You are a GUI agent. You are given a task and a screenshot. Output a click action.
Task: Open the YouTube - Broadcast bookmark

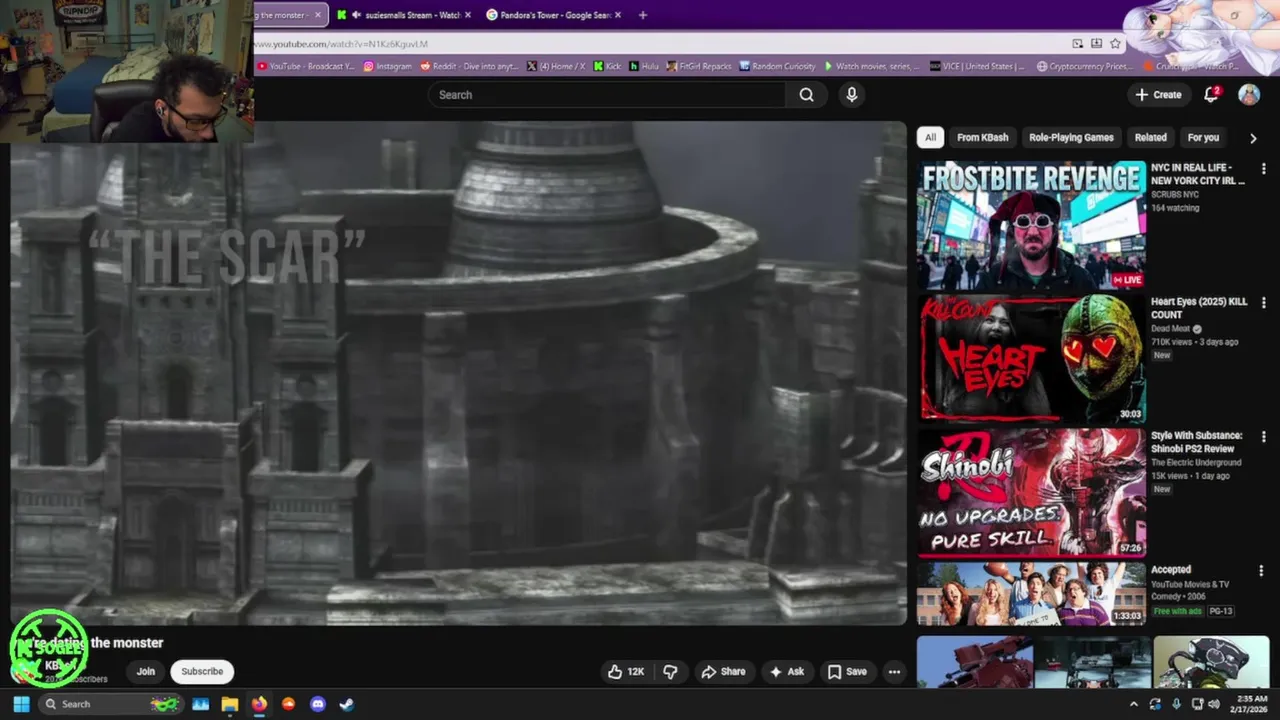pos(305,66)
